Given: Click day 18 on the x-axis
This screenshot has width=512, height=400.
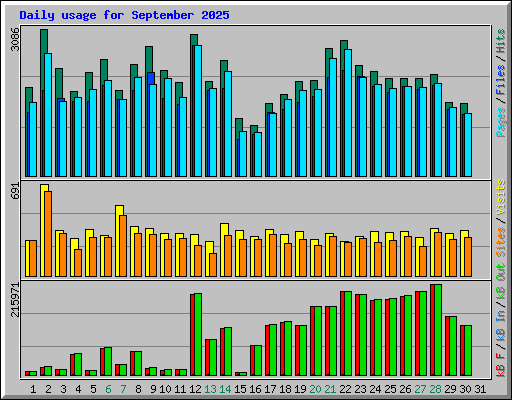Looking at the screenshot, I should [x=285, y=389].
